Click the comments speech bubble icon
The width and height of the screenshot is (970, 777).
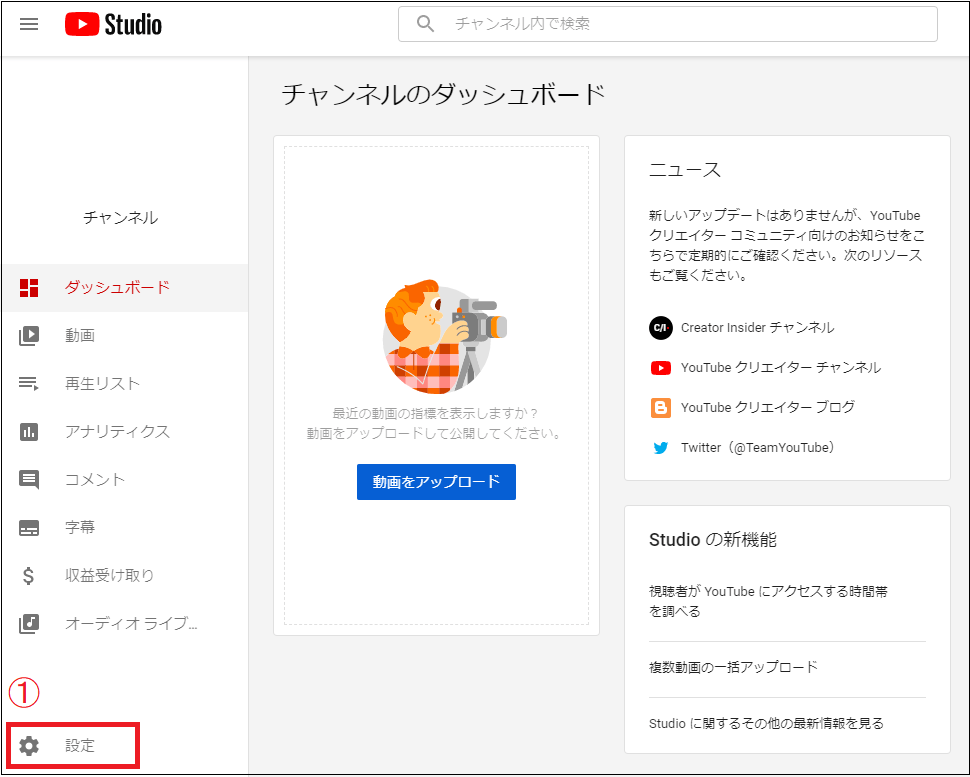[29, 479]
